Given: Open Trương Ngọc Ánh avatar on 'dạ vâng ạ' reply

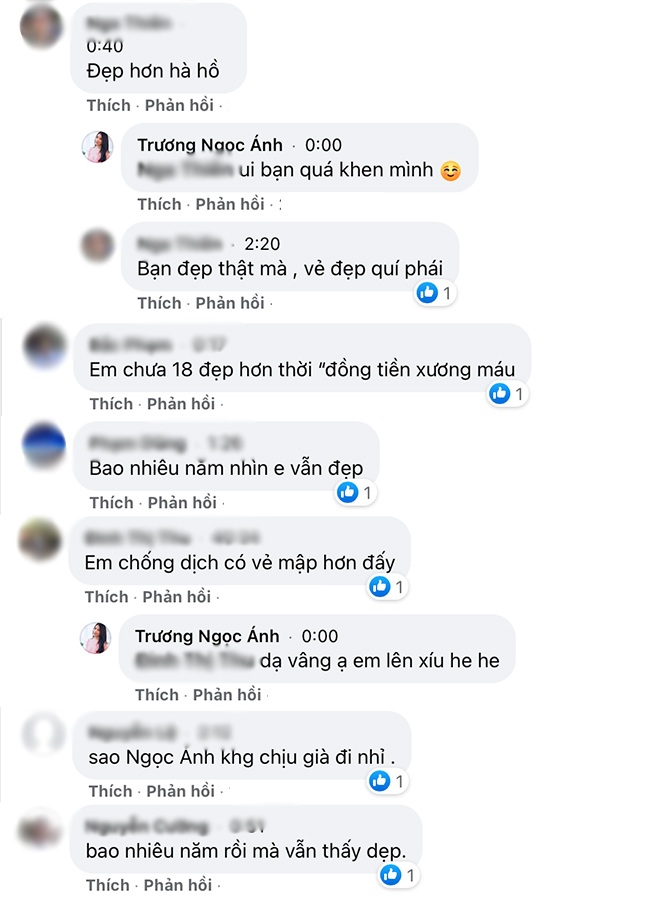Looking at the screenshot, I should click(x=95, y=638).
